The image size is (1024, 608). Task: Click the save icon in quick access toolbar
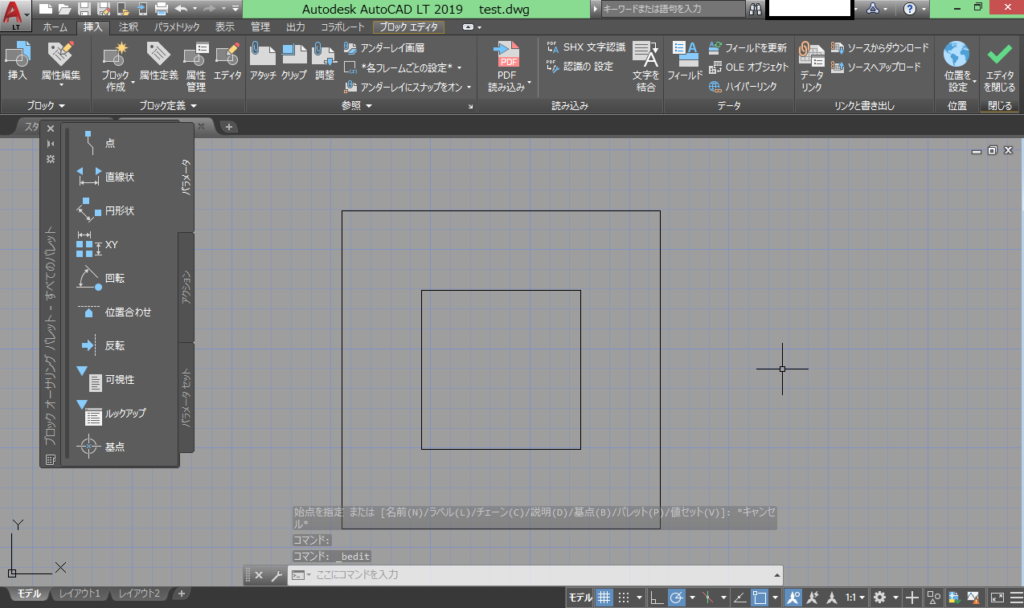coord(84,8)
